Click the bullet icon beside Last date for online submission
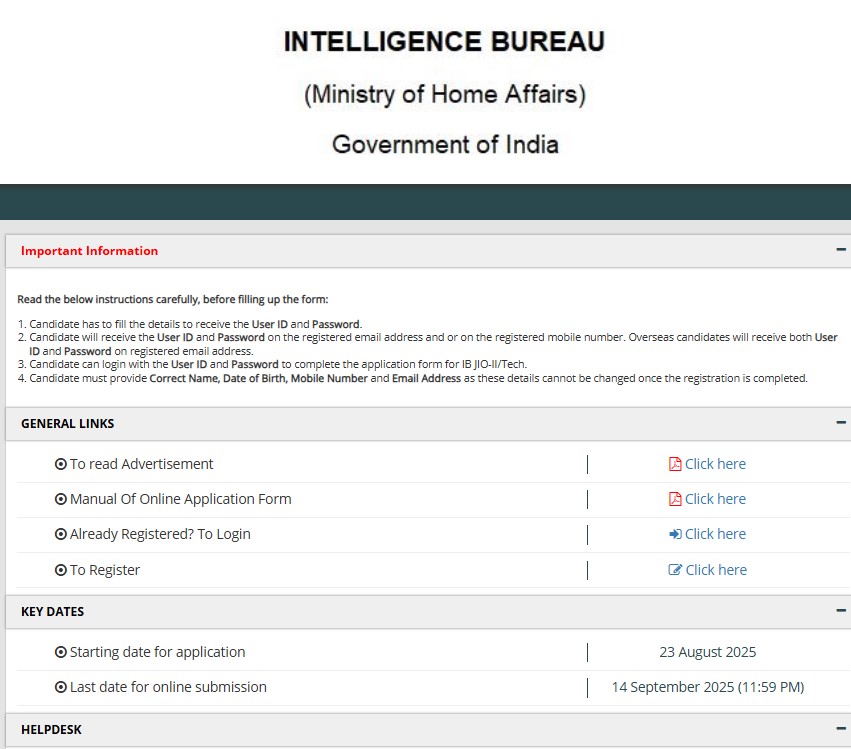This screenshot has width=851, height=749. click(61, 687)
